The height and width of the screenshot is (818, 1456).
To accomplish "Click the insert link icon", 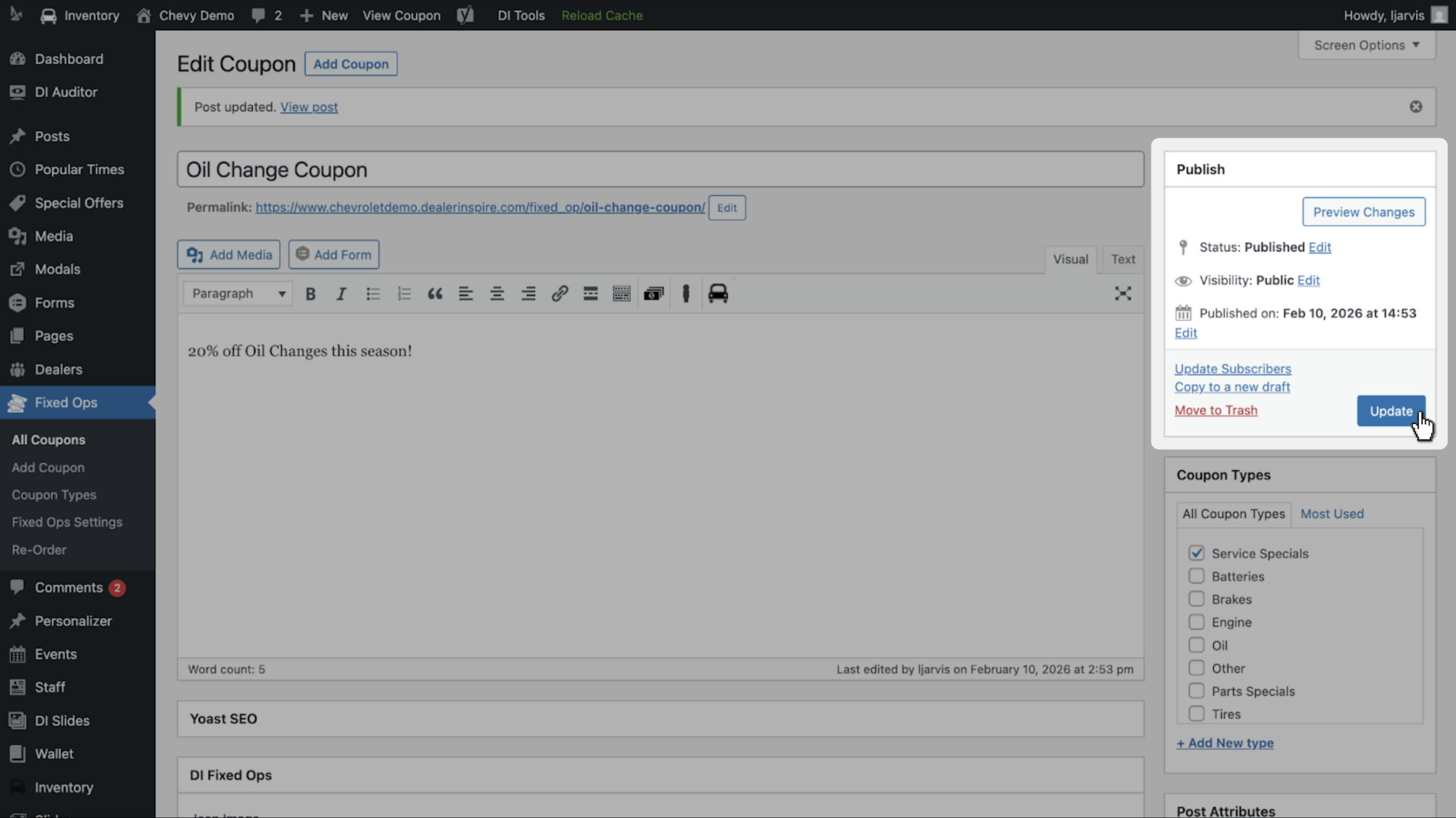I will [560, 293].
